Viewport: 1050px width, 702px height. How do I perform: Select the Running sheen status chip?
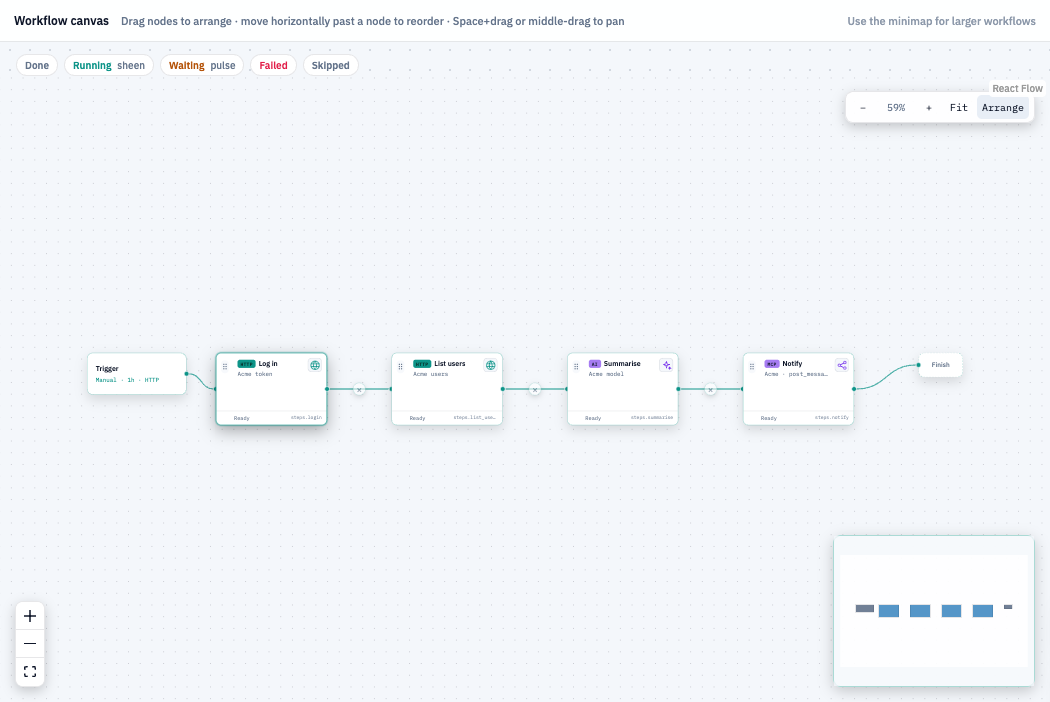[x=109, y=66]
